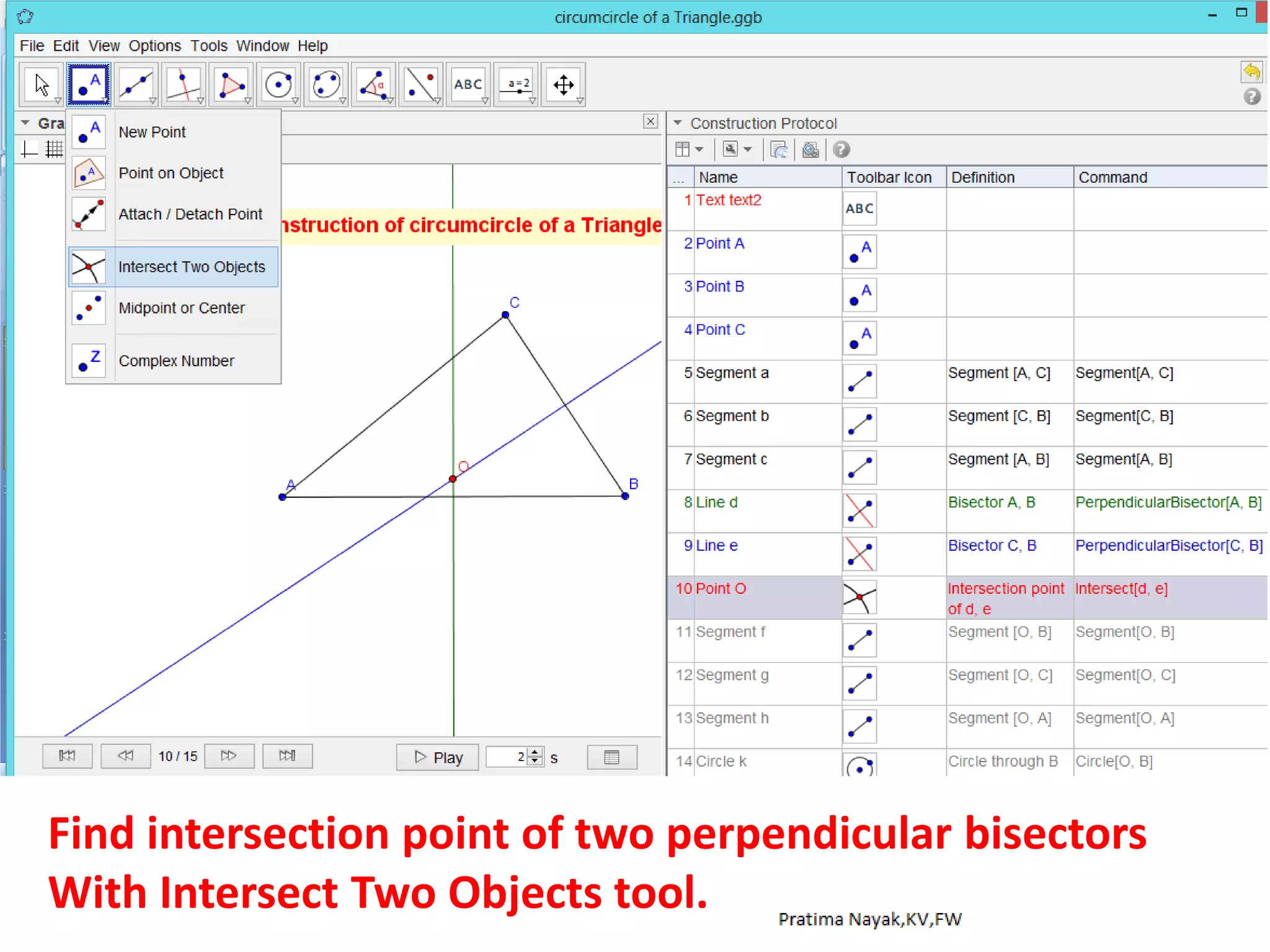Choose Intersect Two Objects entry

[174, 267]
